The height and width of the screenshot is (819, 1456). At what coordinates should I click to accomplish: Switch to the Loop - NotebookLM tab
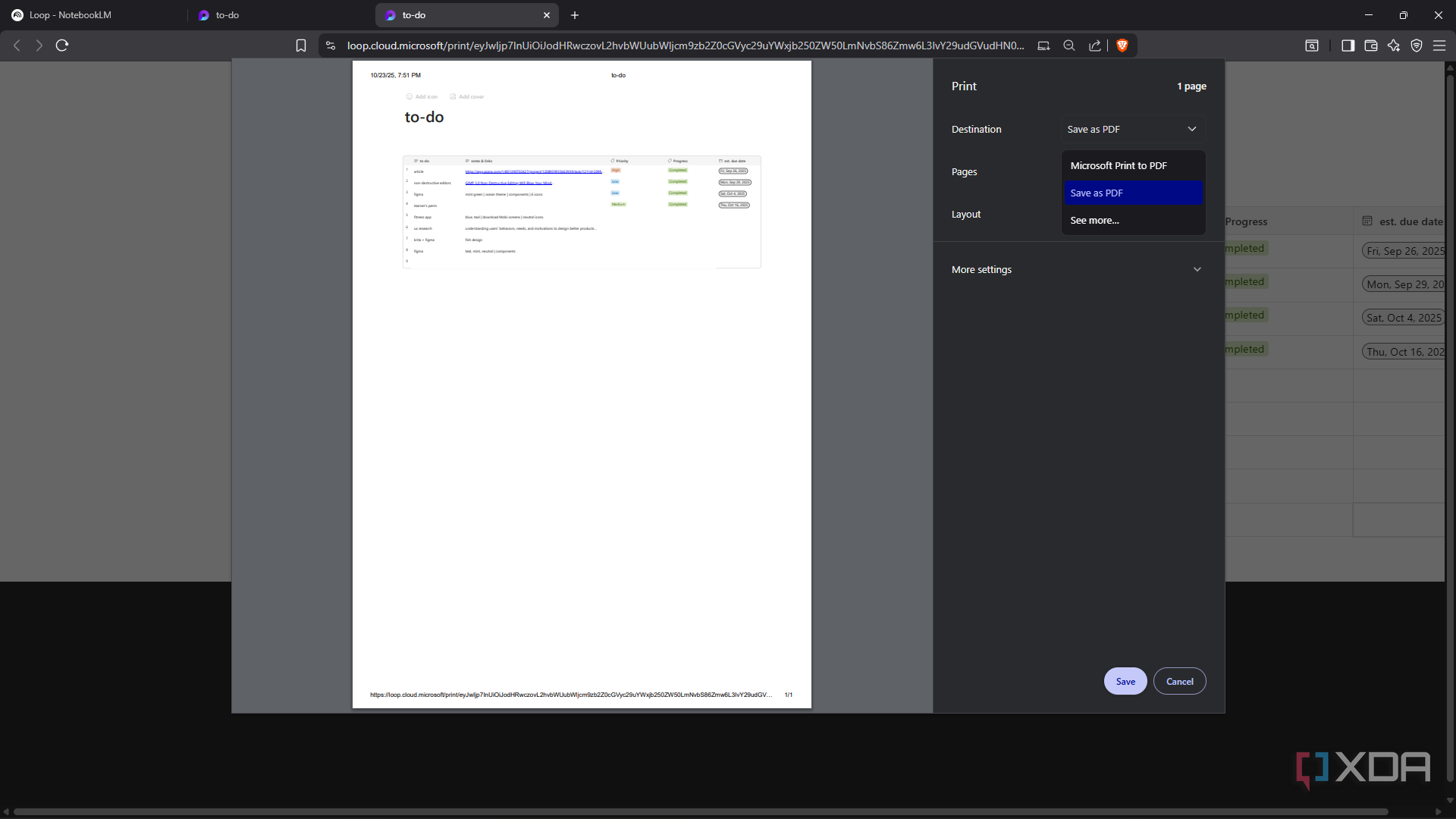93,15
